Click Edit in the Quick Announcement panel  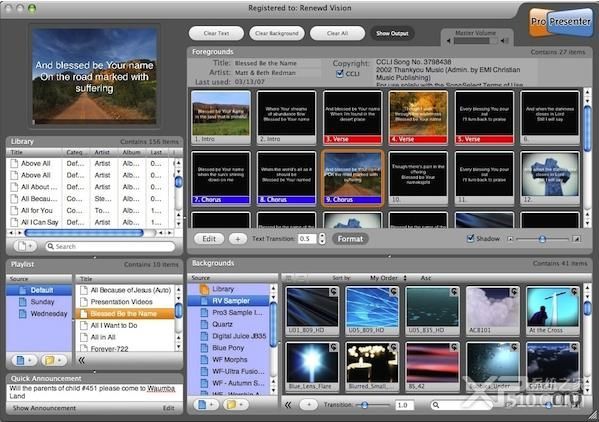[x=168, y=408]
